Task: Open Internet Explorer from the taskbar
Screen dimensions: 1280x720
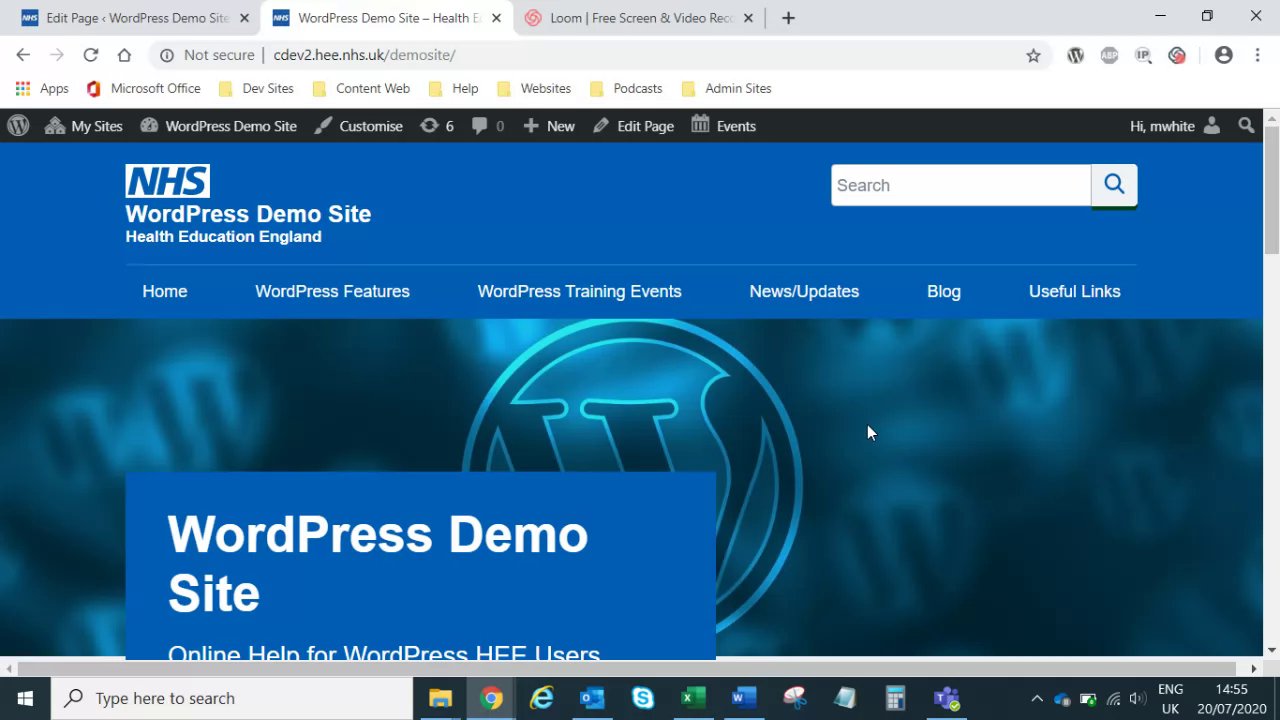Action: 541,698
